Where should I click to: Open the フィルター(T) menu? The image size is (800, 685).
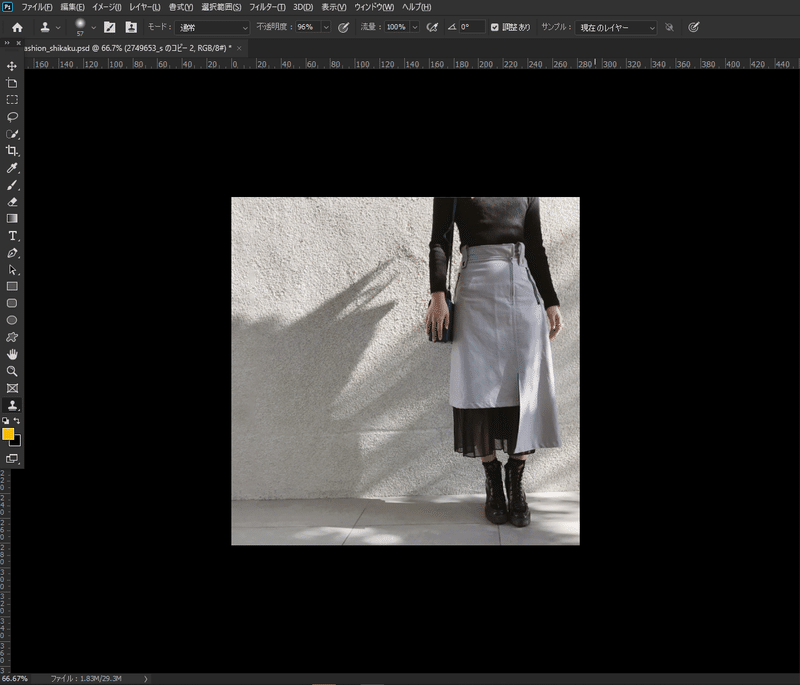coord(267,7)
